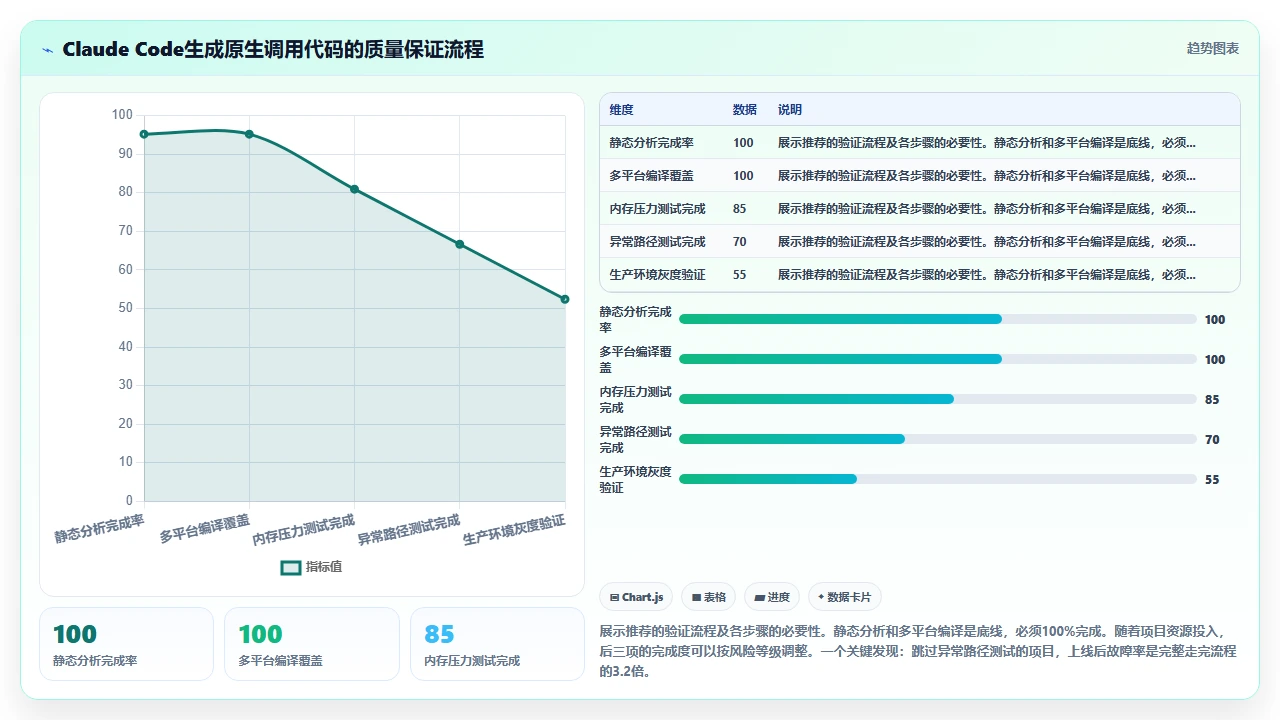Image resolution: width=1280 pixels, height=720 pixels.
Task: Click the page title Claude Code生成原生调用代码的质量保证流程
Action: 273,50
